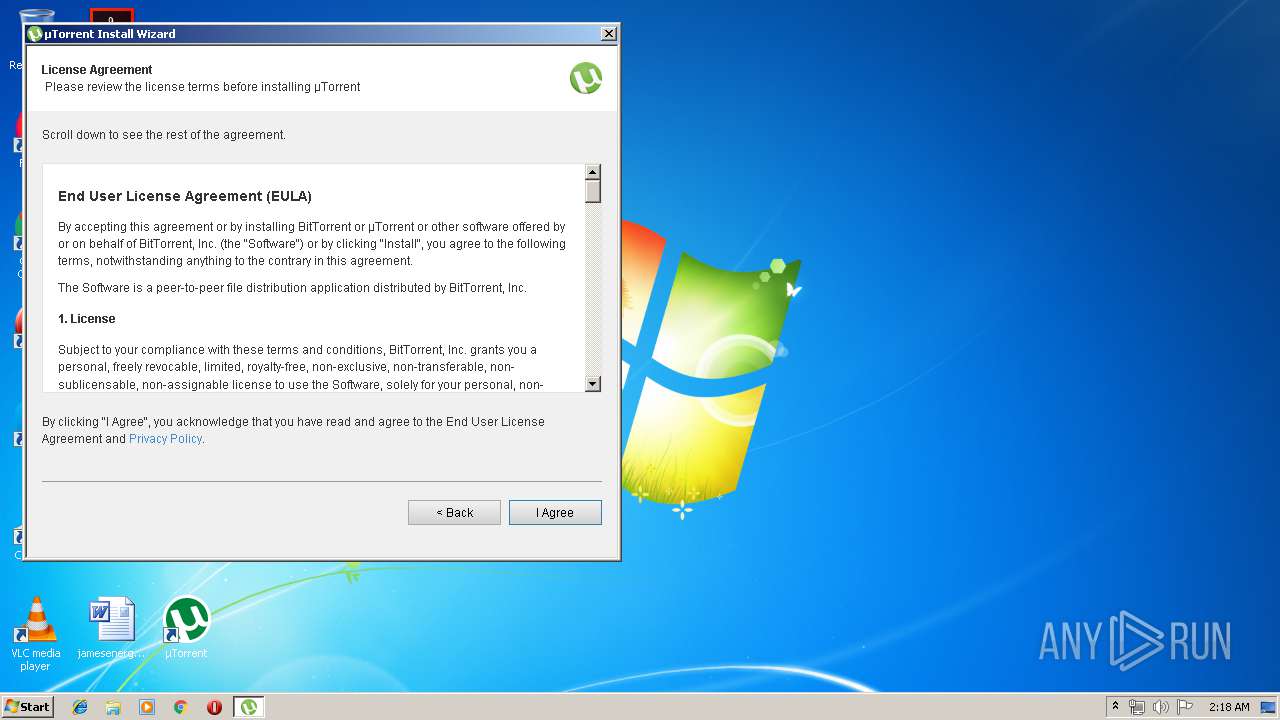Image resolution: width=1280 pixels, height=720 pixels.
Task: Select the VLC media player desktop shortcut
Action: point(35,634)
